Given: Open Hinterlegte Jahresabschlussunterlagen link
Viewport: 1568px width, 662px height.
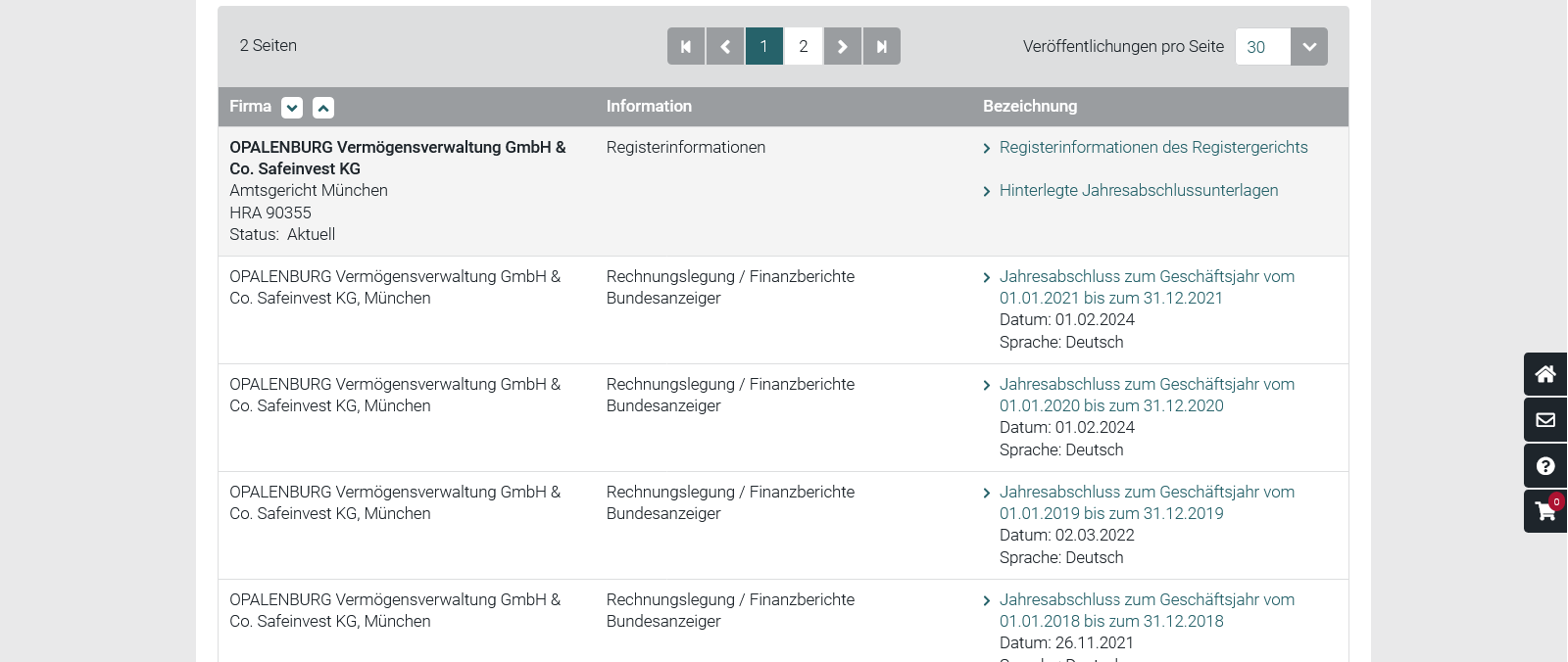Looking at the screenshot, I should pyautogui.click(x=1138, y=190).
